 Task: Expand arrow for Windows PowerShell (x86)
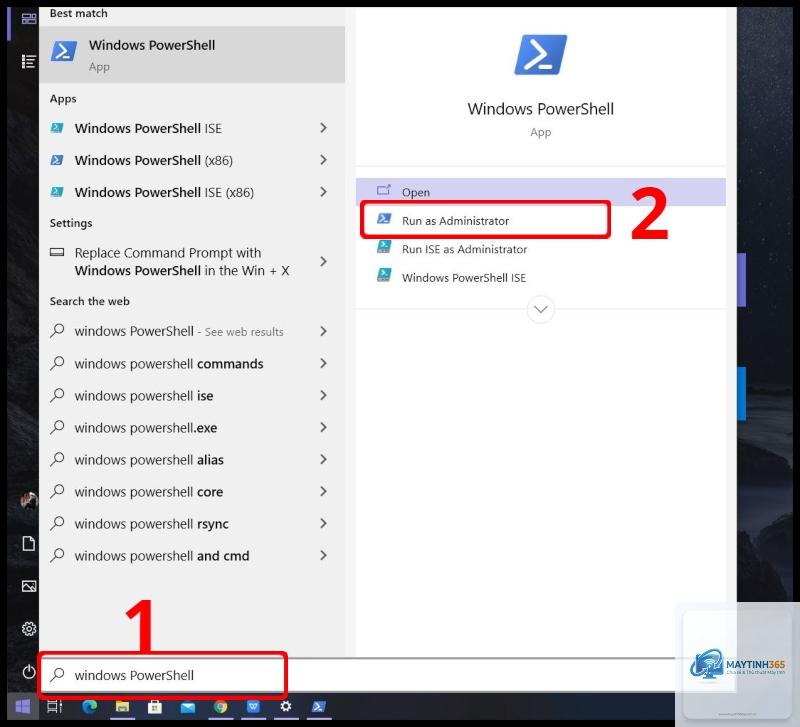tap(323, 160)
